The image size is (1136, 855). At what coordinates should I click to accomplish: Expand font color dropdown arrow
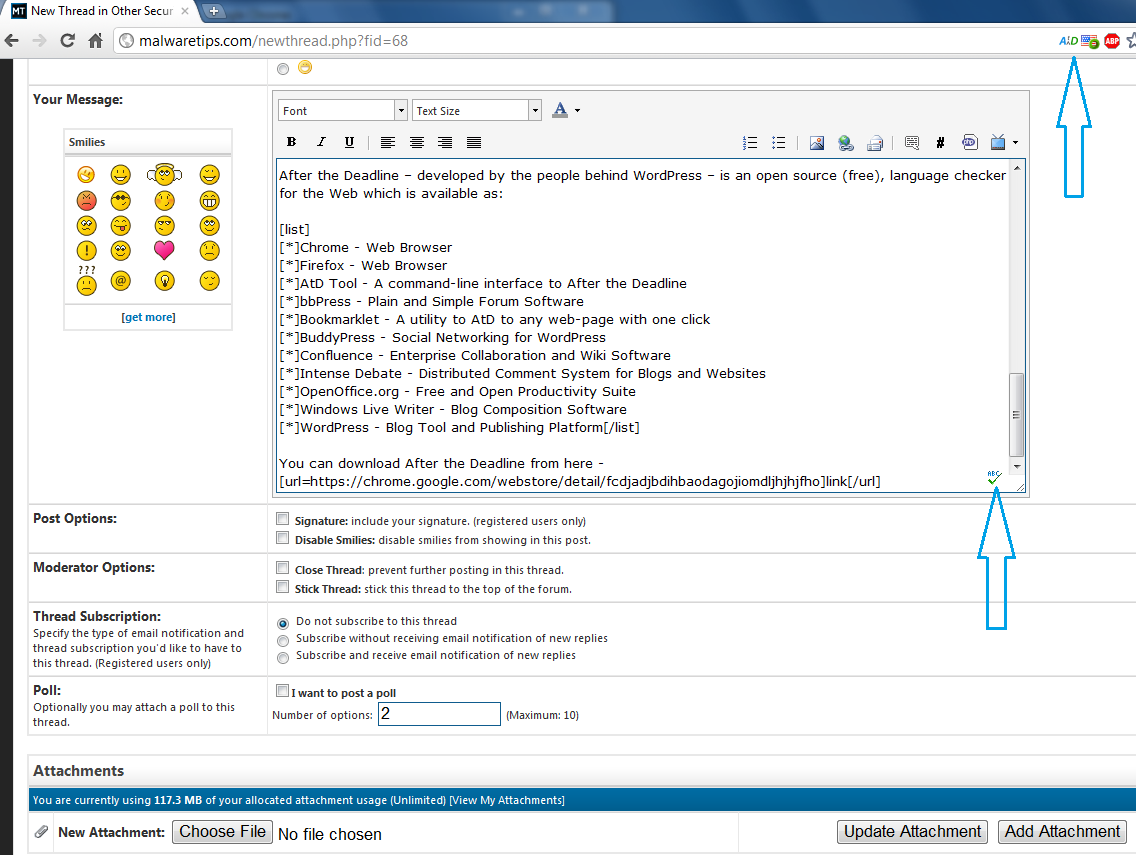coord(577,111)
